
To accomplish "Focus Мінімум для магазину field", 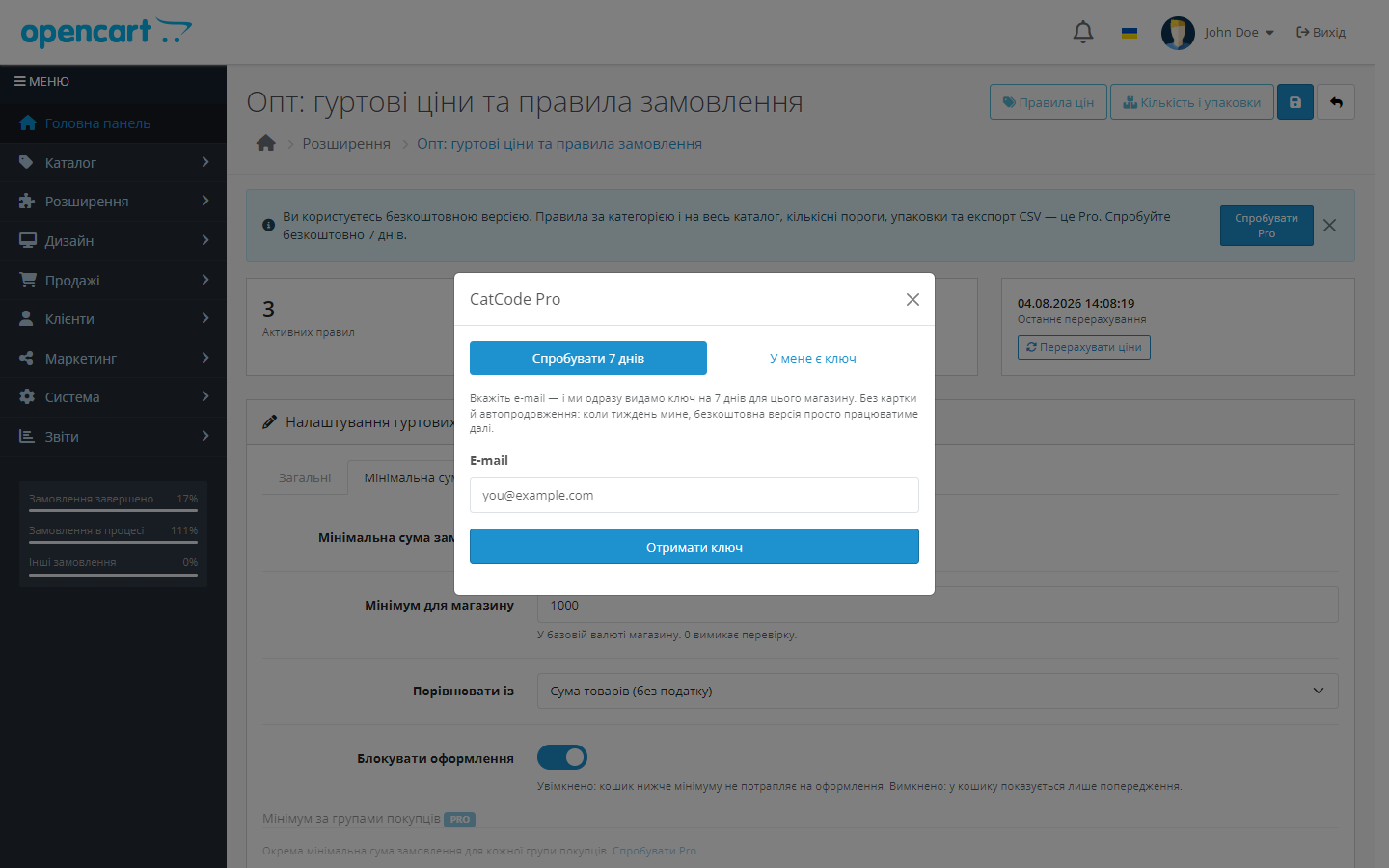I will pos(938,606).
